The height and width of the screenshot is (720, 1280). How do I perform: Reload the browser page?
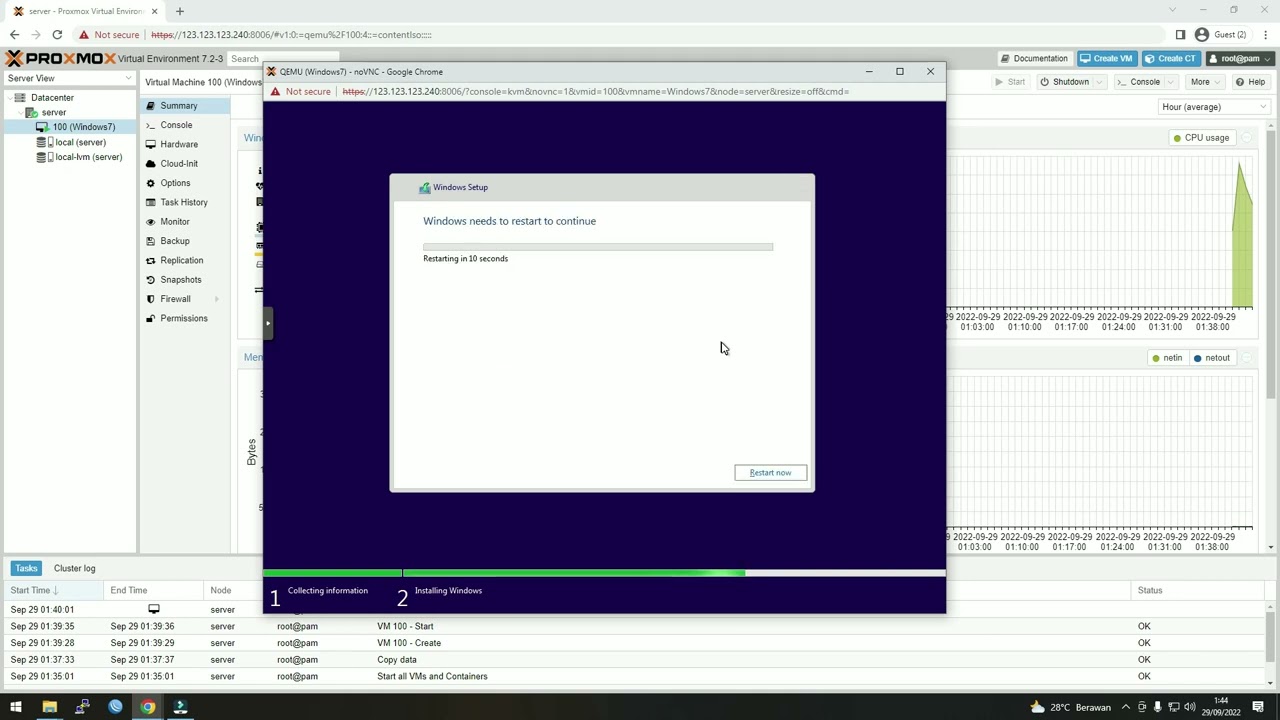click(x=57, y=35)
